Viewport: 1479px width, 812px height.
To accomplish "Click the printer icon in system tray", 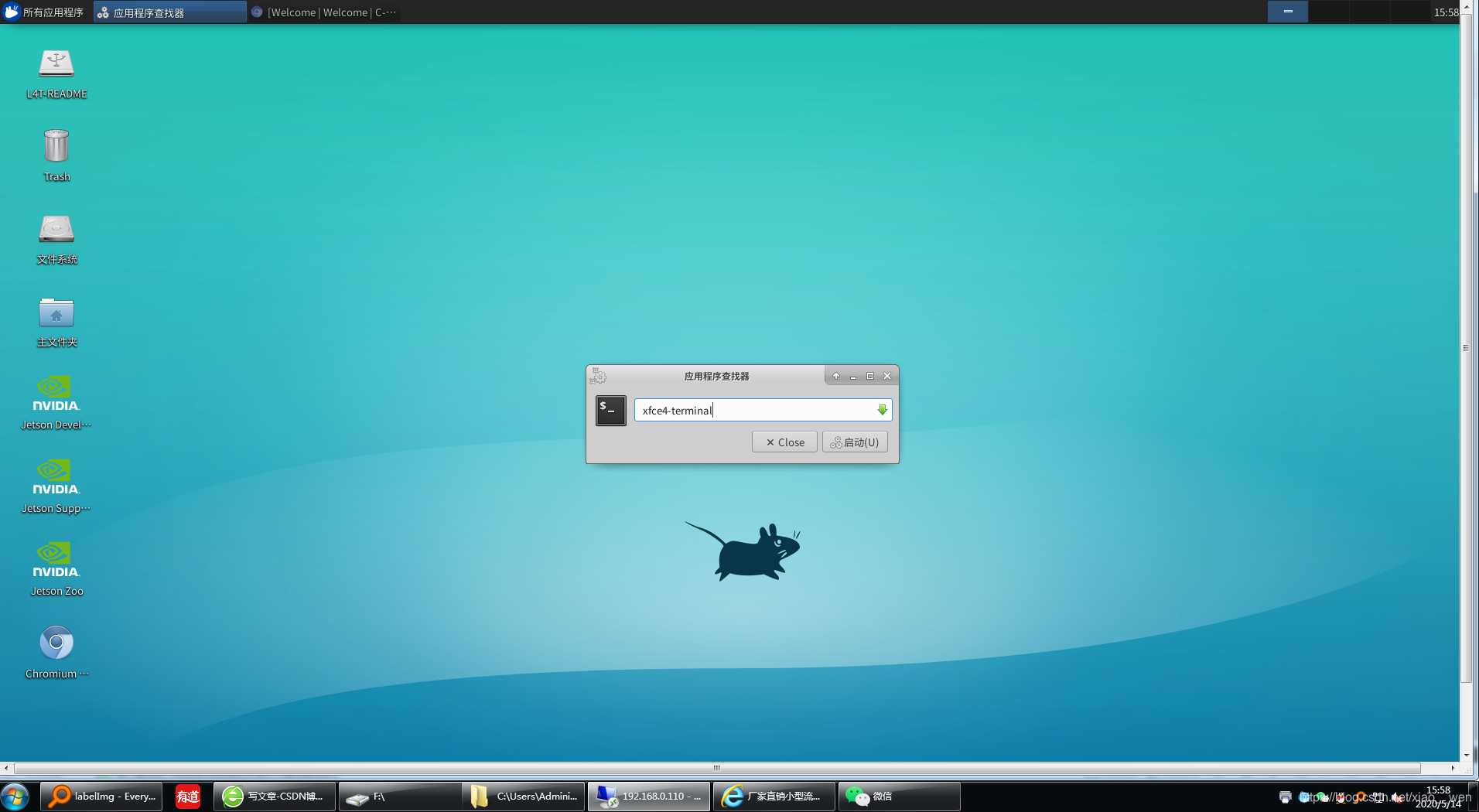I will pos(1286,797).
